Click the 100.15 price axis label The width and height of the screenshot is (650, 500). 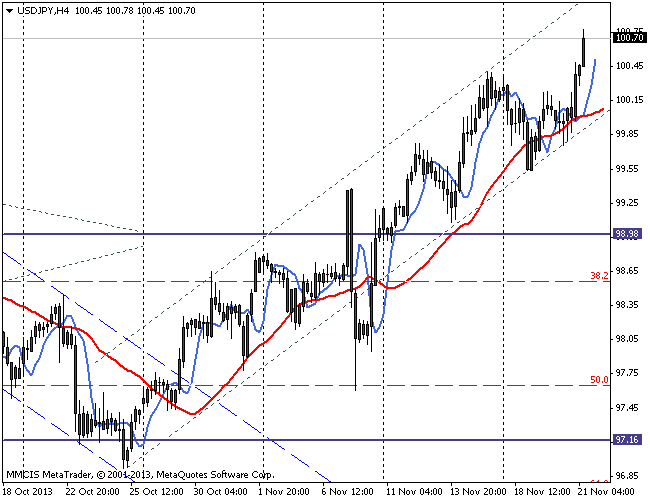[630, 100]
